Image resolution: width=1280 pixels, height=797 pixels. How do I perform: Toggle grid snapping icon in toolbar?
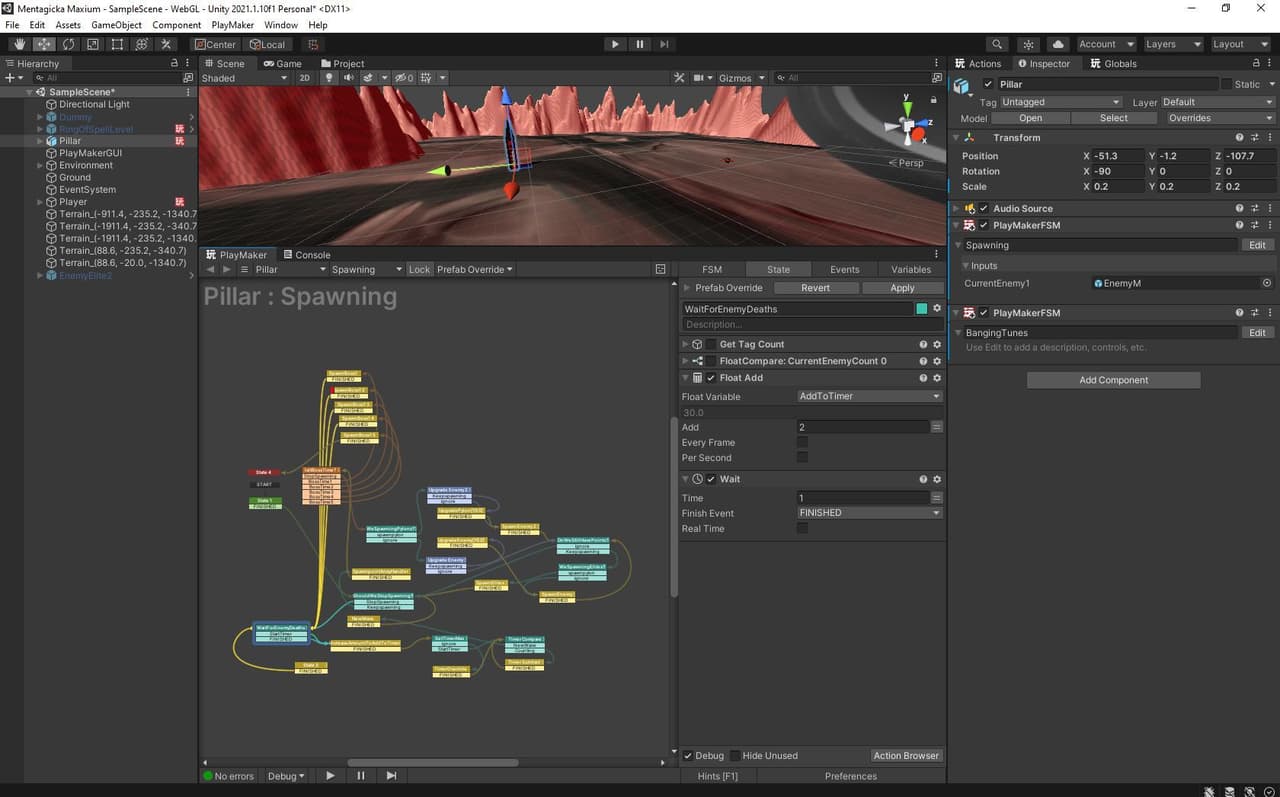tap(313, 44)
